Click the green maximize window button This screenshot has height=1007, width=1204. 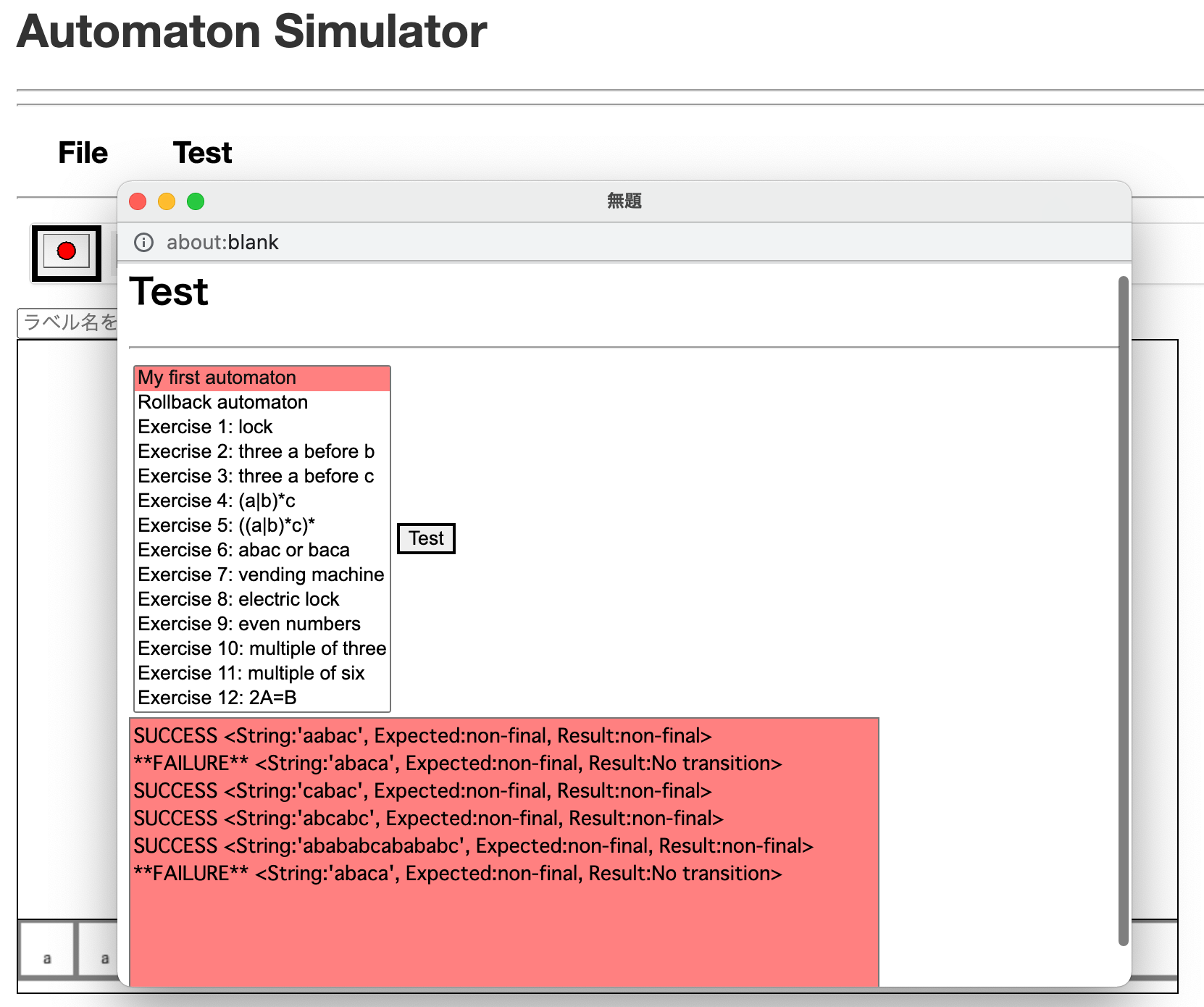[x=196, y=201]
